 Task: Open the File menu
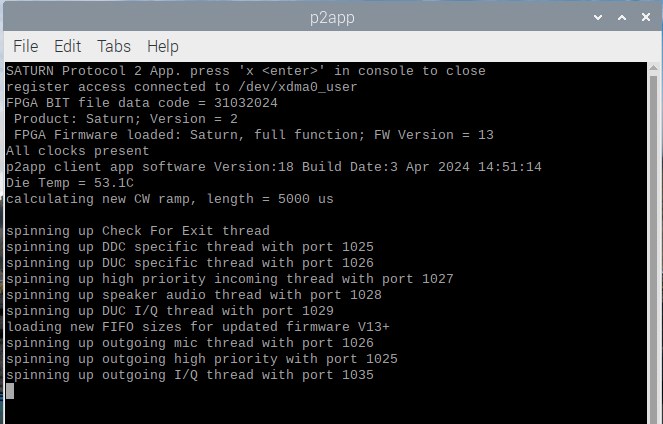25,46
